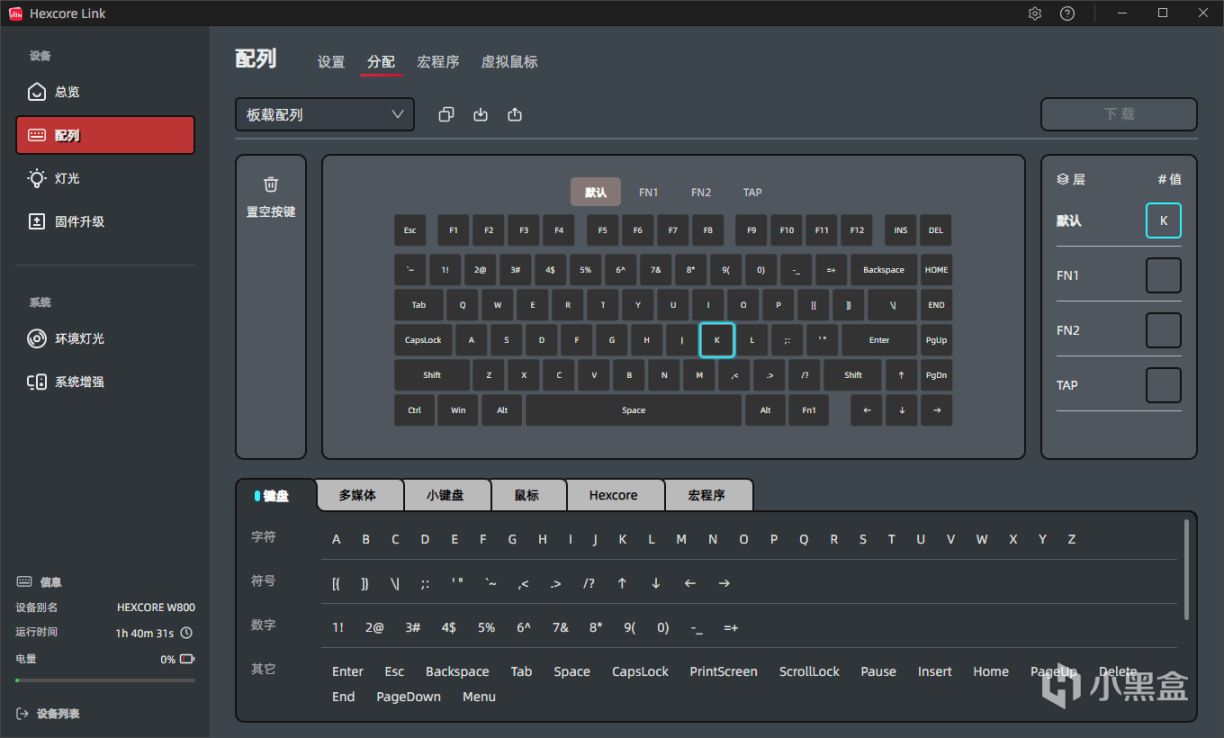The width and height of the screenshot is (1224, 738).
Task: 选中虚拟键盘上的 K 键
Action: tap(717, 340)
